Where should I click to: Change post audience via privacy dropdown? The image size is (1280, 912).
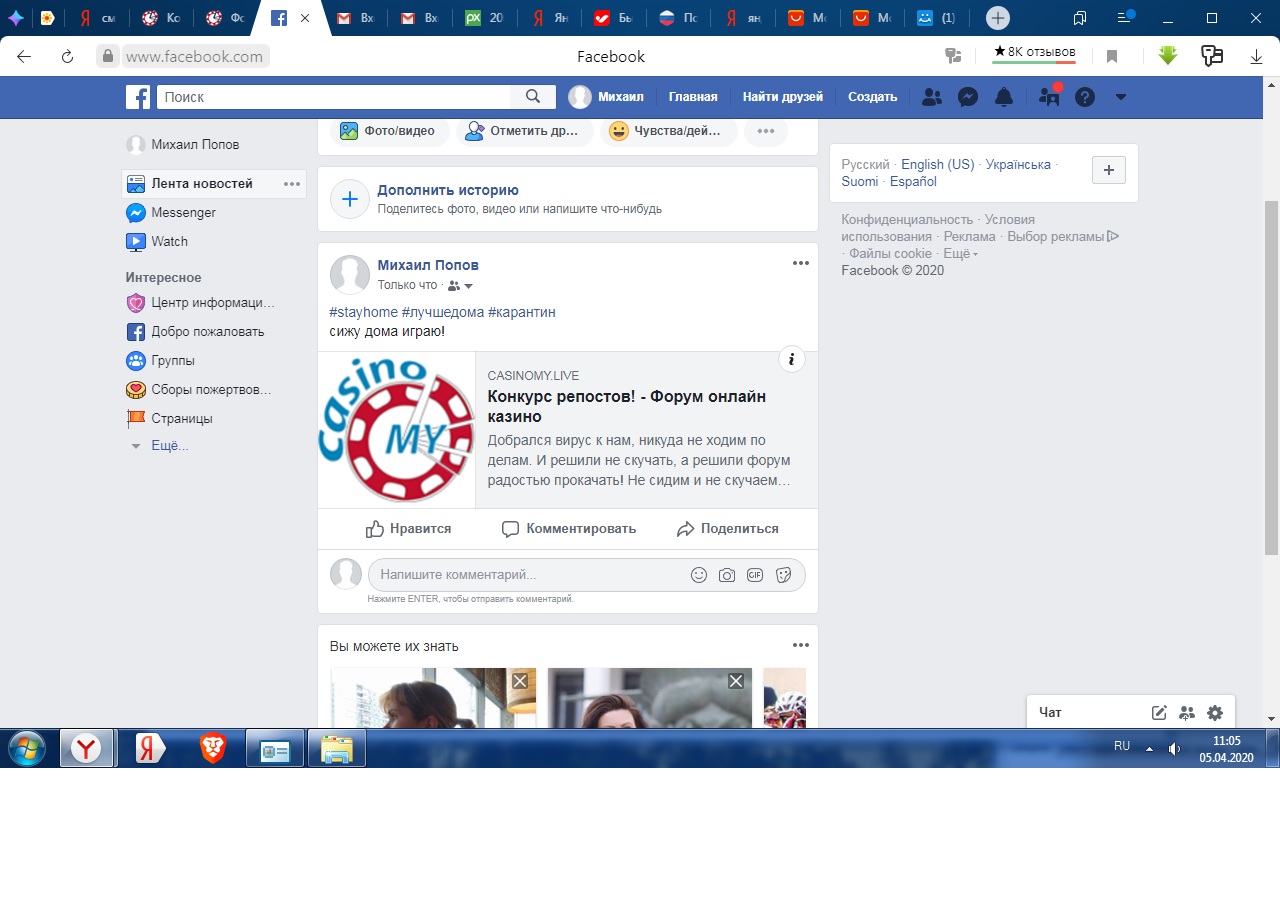(461, 286)
